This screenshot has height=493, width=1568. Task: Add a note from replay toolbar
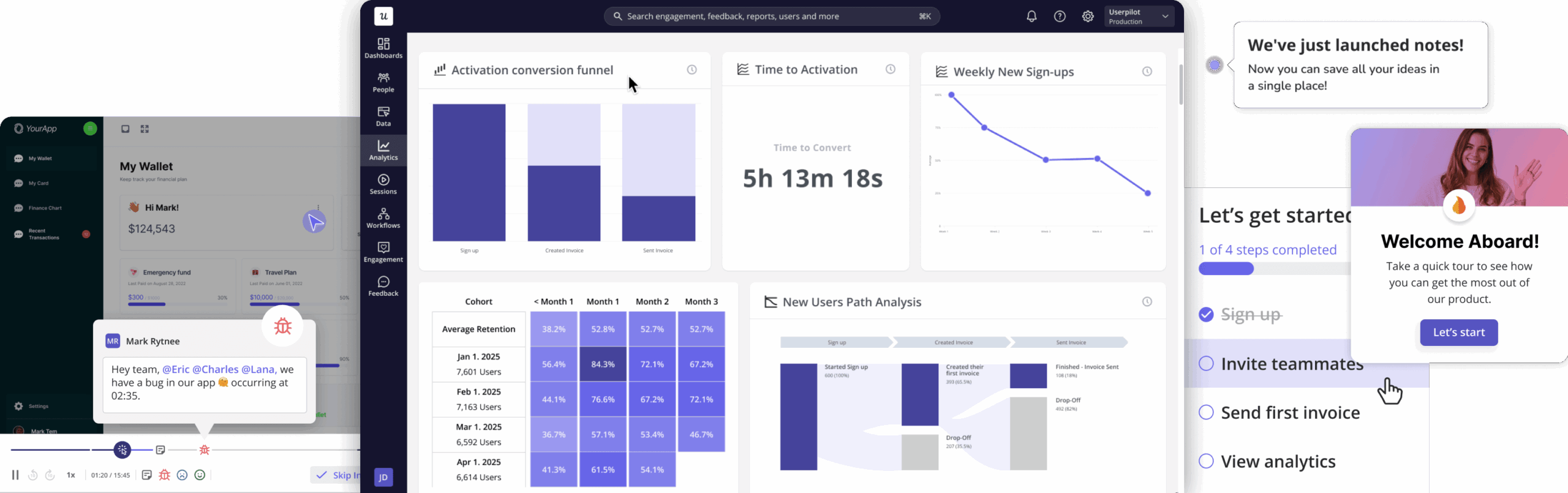point(147,475)
